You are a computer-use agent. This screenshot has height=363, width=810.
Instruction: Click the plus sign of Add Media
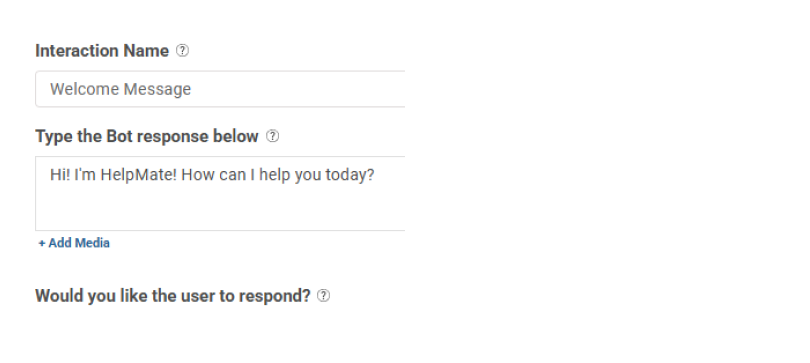click(42, 243)
